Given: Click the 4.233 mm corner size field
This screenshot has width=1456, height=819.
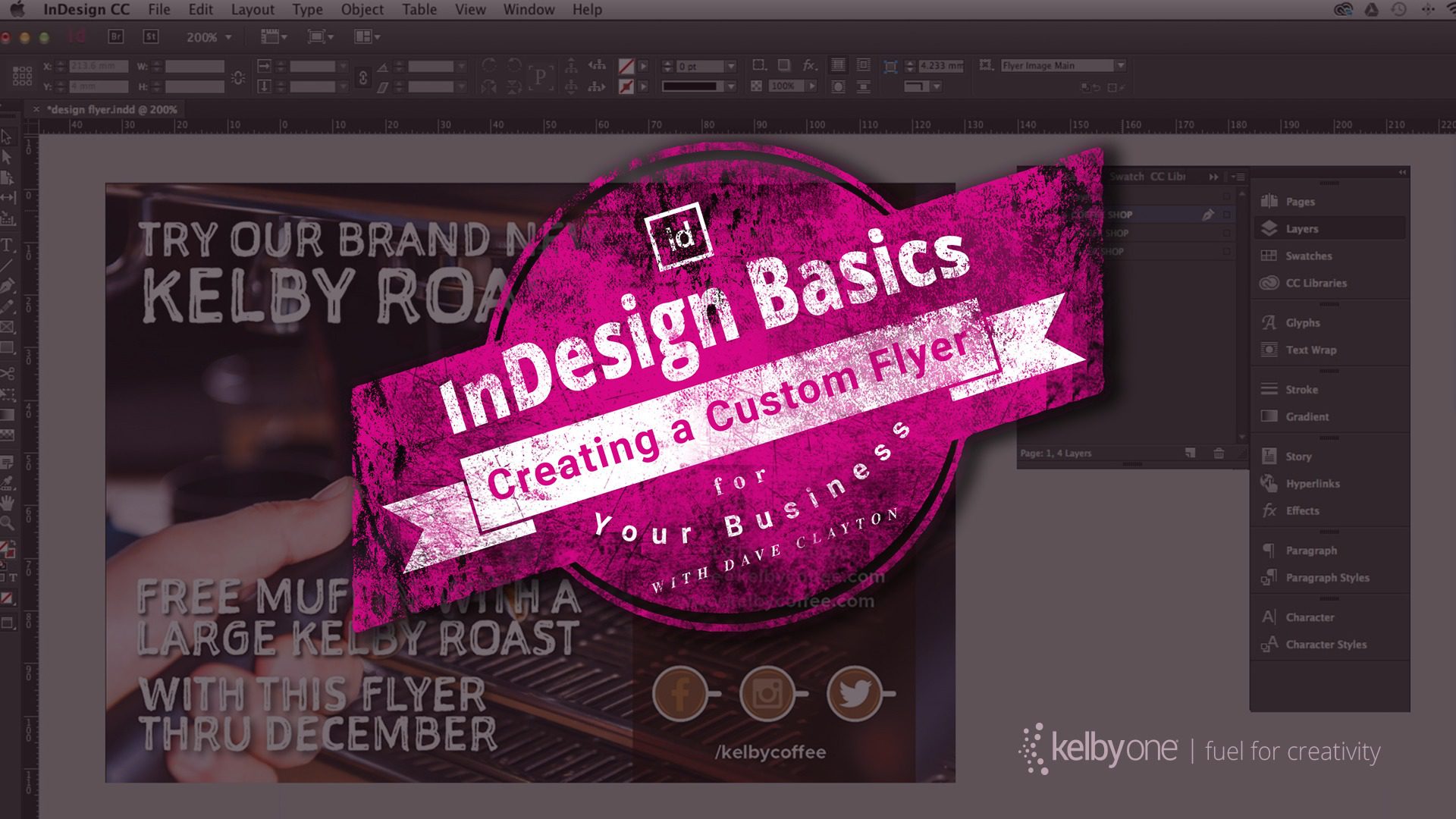Looking at the screenshot, I should click(x=941, y=66).
